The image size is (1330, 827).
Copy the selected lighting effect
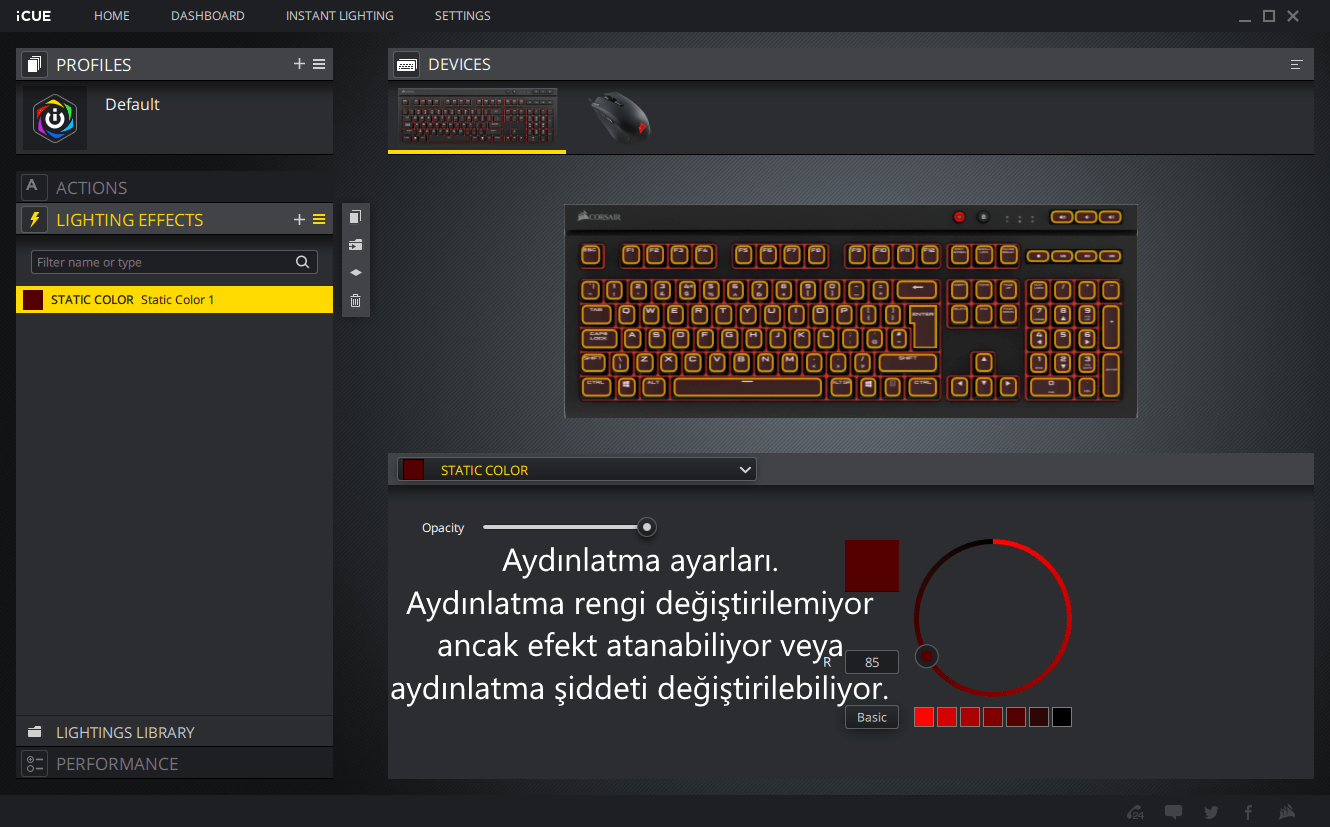point(355,217)
